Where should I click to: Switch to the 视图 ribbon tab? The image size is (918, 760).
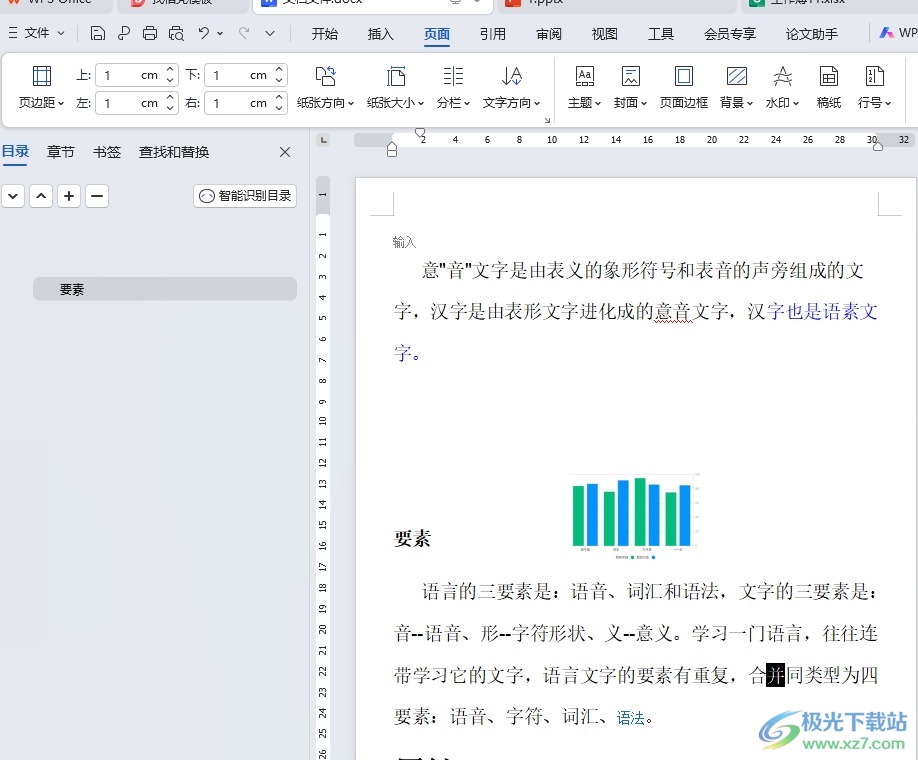[604, 34]
